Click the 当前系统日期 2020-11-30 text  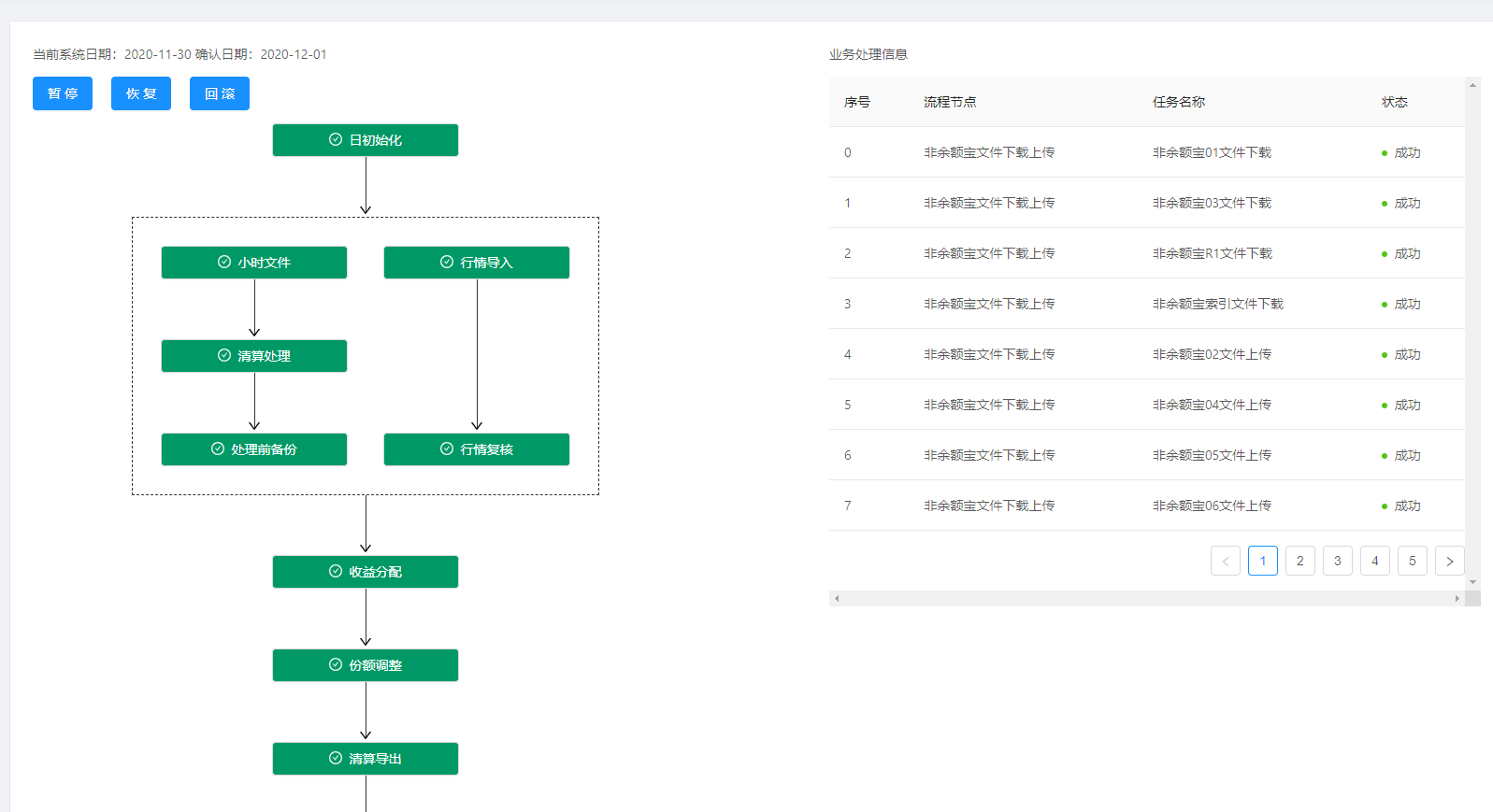112,54
